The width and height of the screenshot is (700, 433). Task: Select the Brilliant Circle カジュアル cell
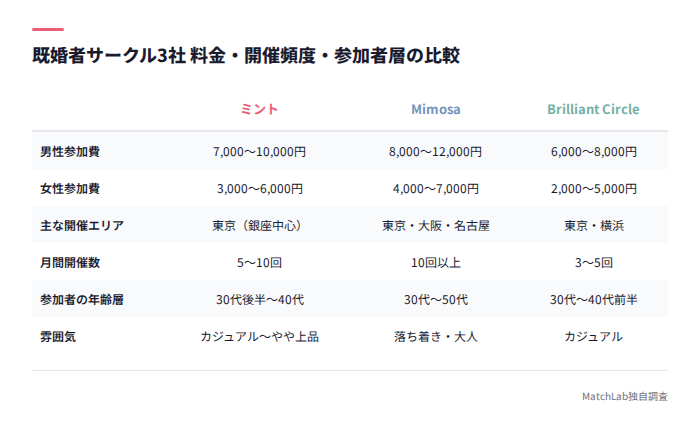tap(594, 337)
